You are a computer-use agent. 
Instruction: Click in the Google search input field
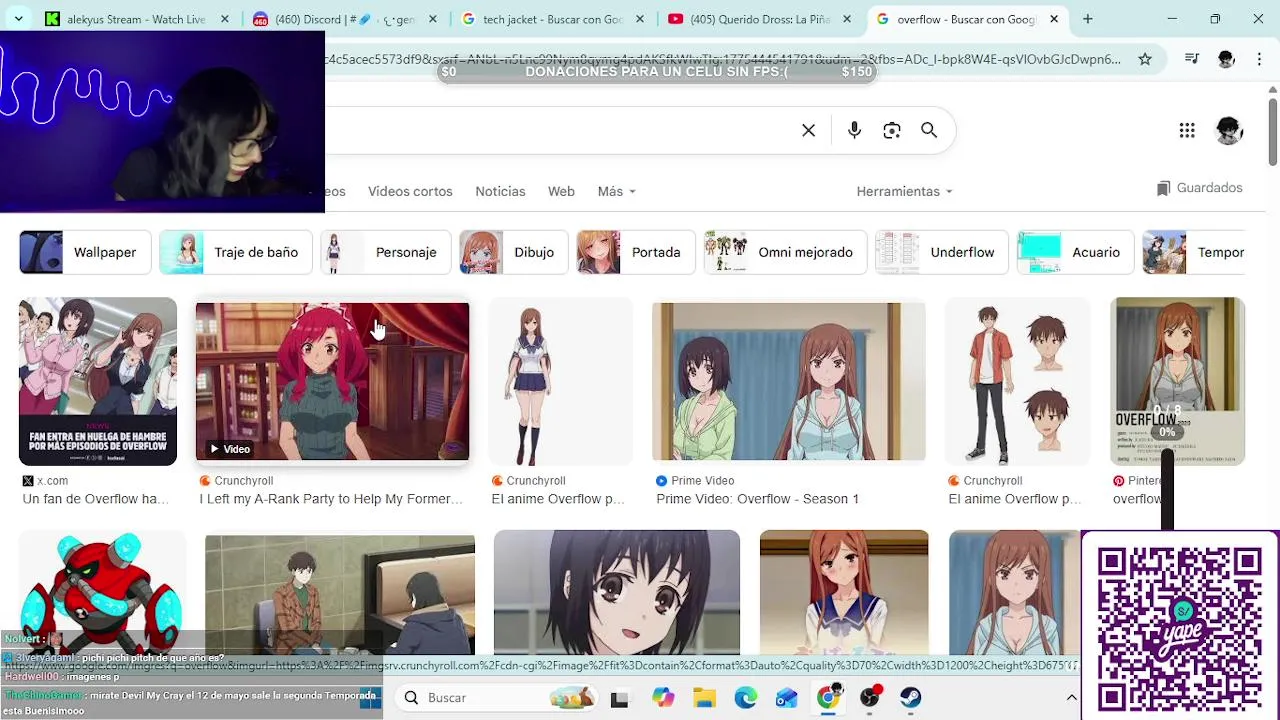click(560, 130)
